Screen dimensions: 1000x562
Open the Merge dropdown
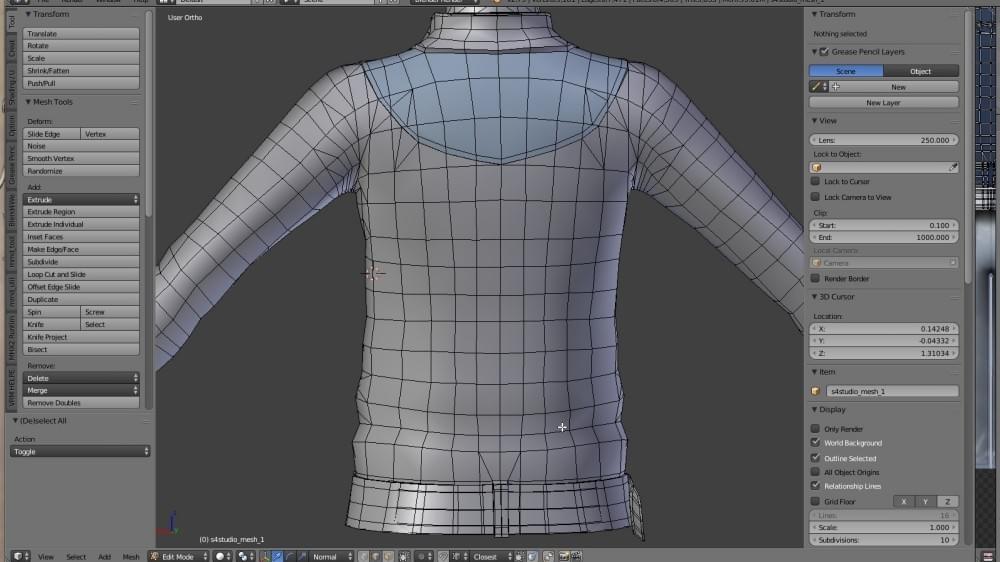pos(81,390)
